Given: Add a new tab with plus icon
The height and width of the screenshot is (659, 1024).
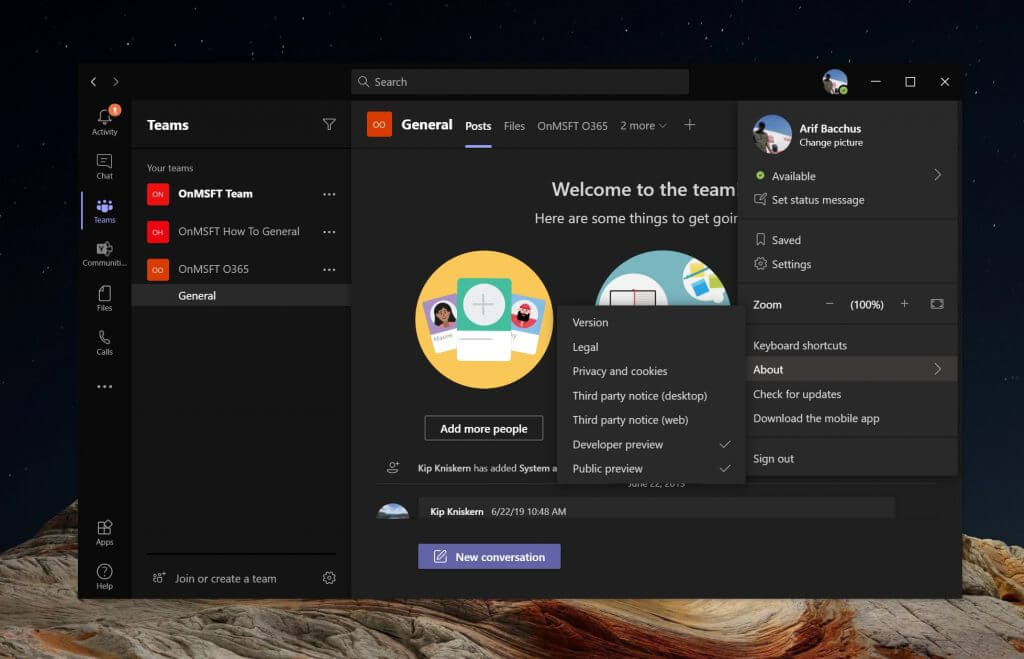Looking at the screenshot, I should point(690,124).
